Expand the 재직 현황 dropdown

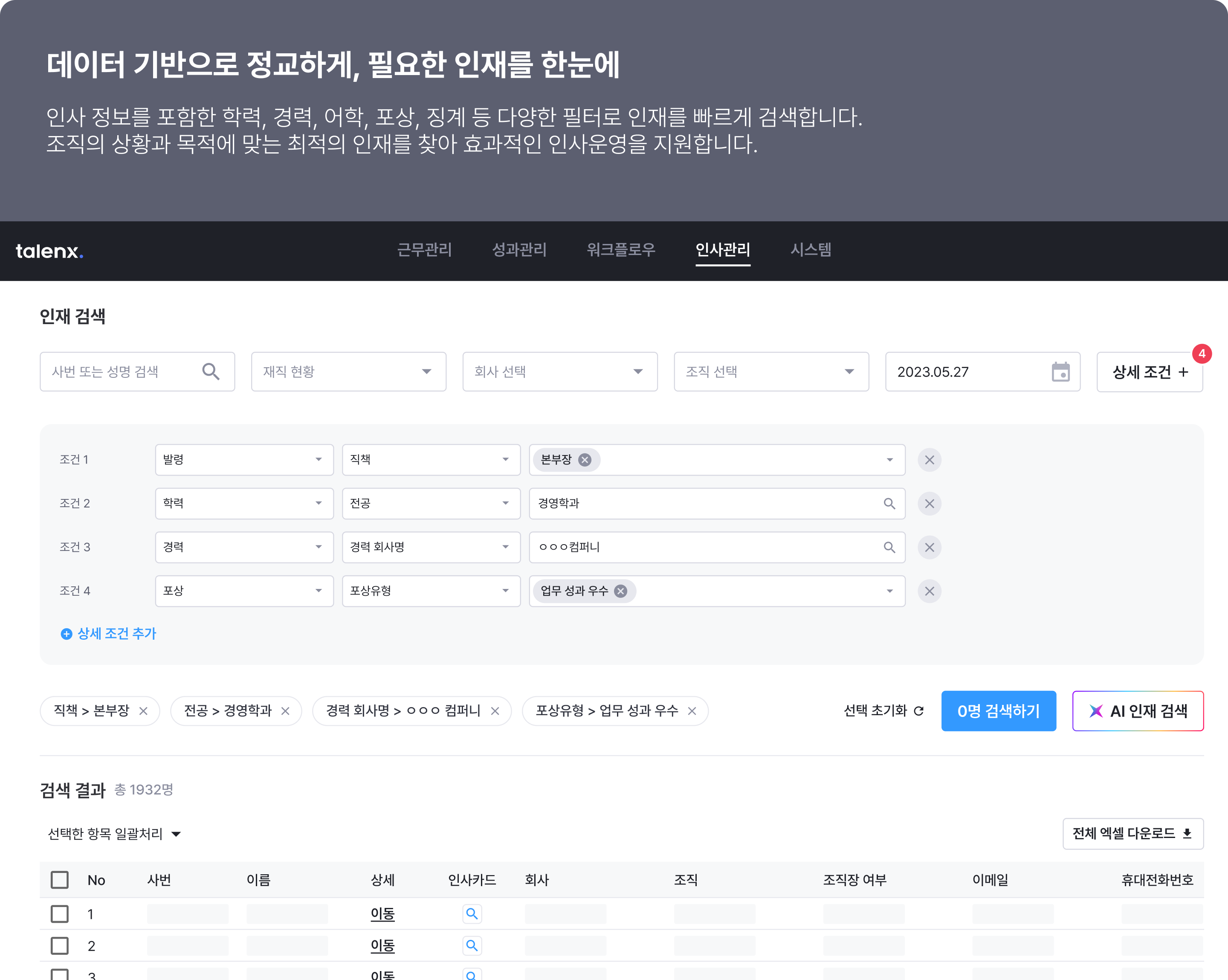[x=349, y=371]
